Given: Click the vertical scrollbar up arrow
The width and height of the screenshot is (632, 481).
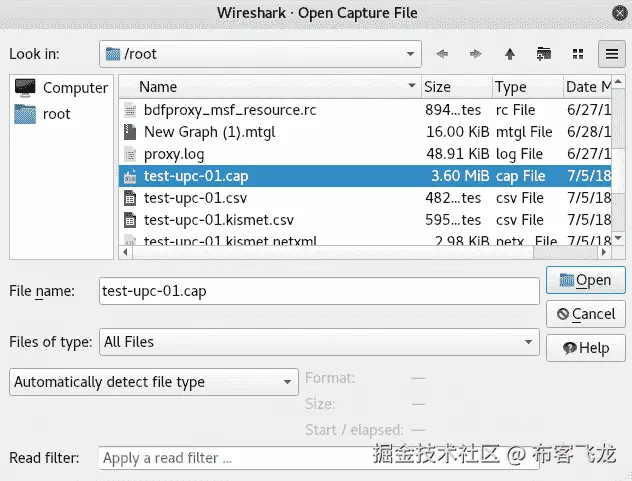Looking at the screenshot, I should (618, 82).
